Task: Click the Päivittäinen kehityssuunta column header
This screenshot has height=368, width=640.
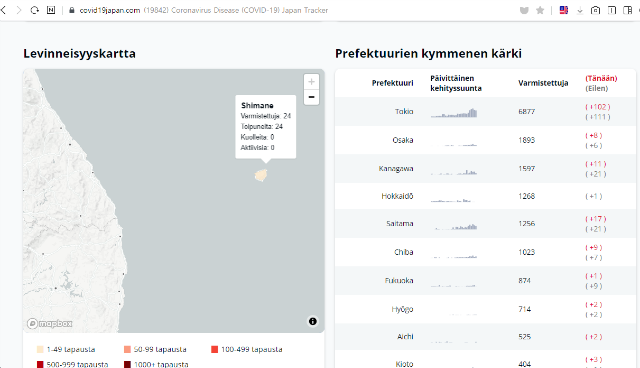Action: point(456,83)
